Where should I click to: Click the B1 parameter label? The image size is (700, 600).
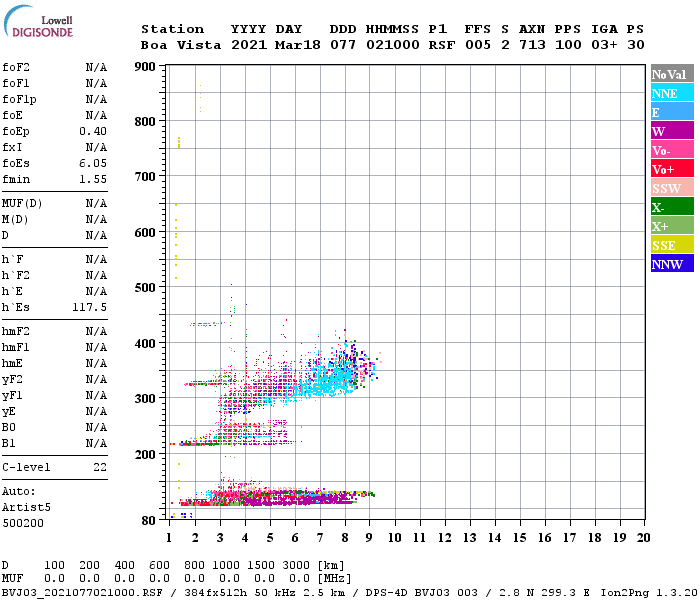pyautogui.click(x=8, y=444)
